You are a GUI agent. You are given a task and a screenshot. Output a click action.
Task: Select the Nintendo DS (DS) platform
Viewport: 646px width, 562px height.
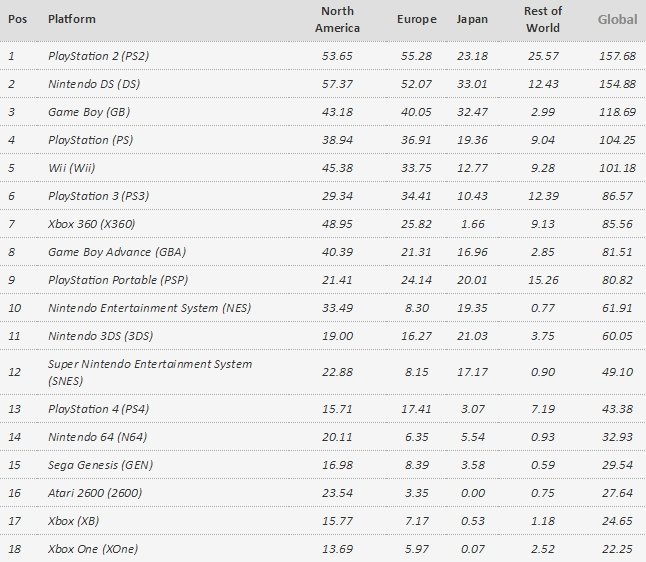pyautogui.click(x=94, y=84)
